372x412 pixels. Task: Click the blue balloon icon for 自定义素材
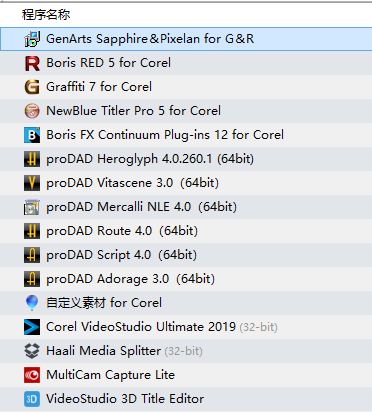tap(32, 303)
